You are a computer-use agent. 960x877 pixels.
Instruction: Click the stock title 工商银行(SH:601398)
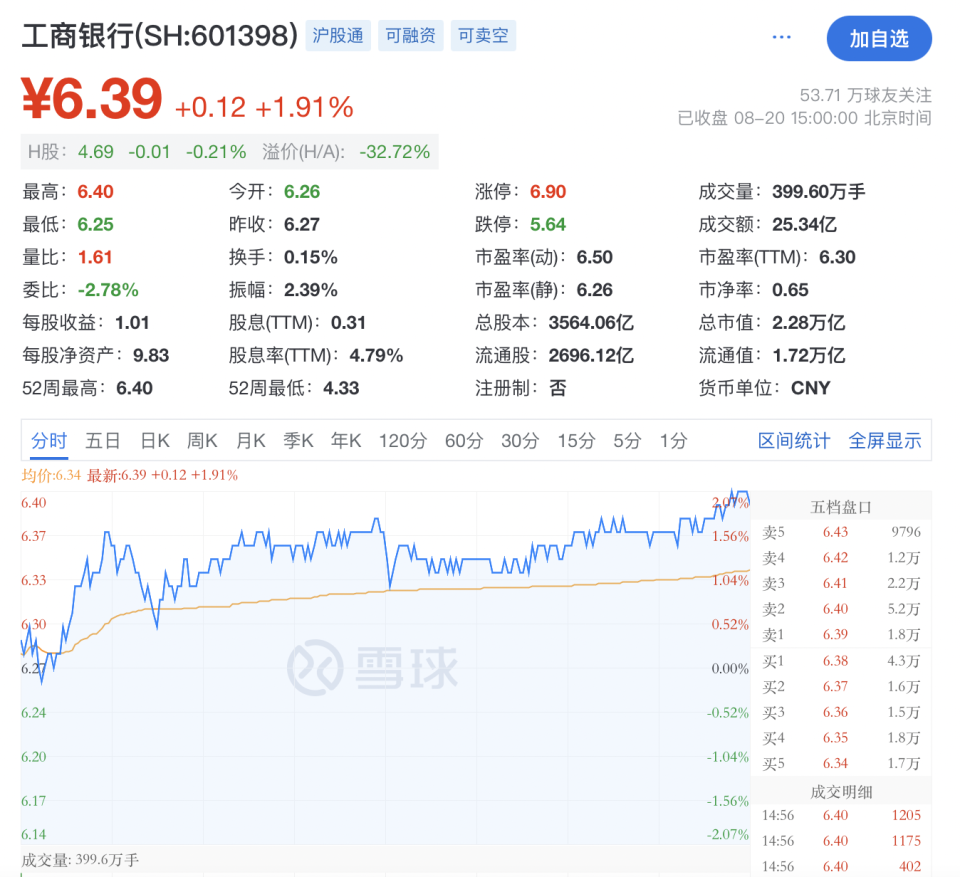click(160, 36)
